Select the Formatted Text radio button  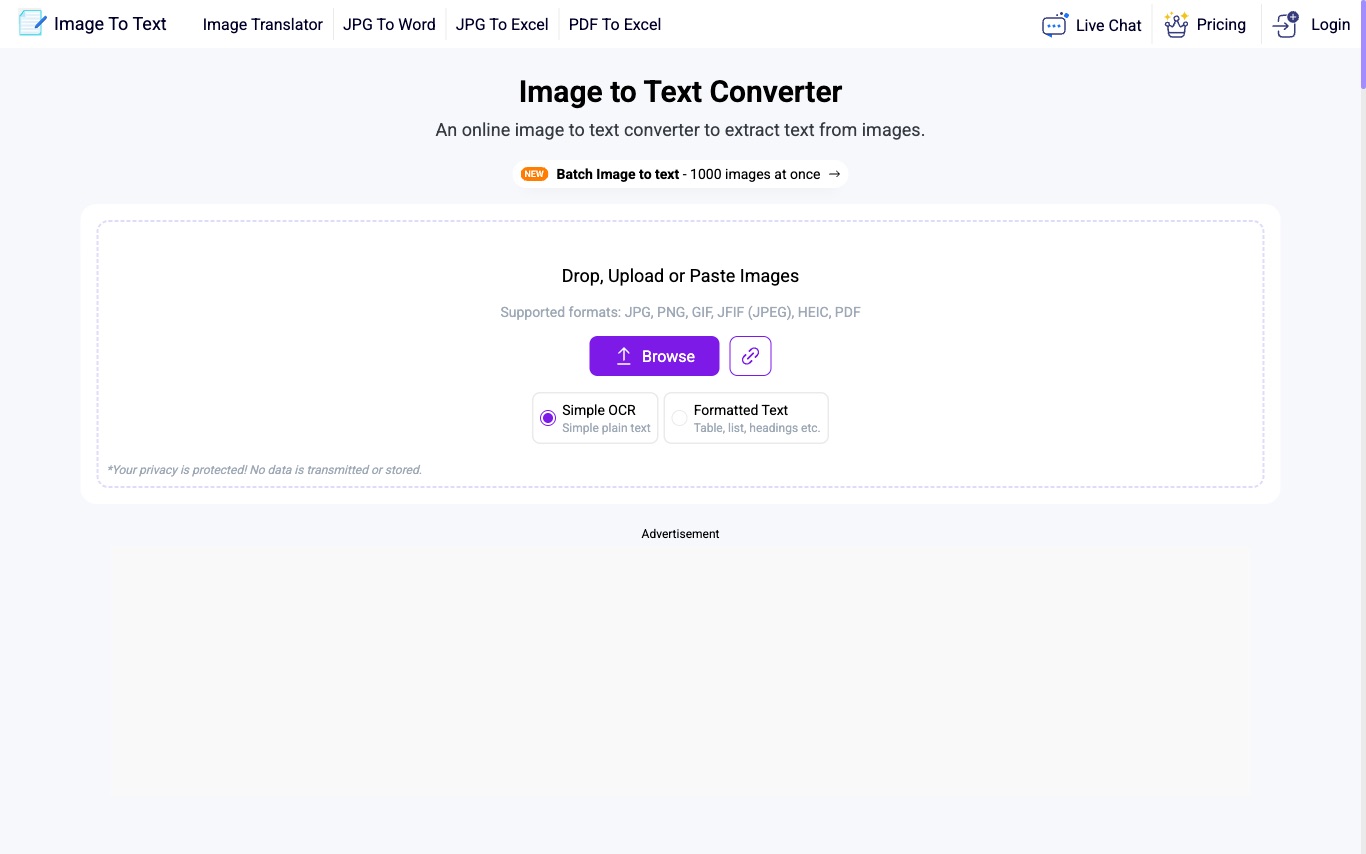tap(679, 418)
